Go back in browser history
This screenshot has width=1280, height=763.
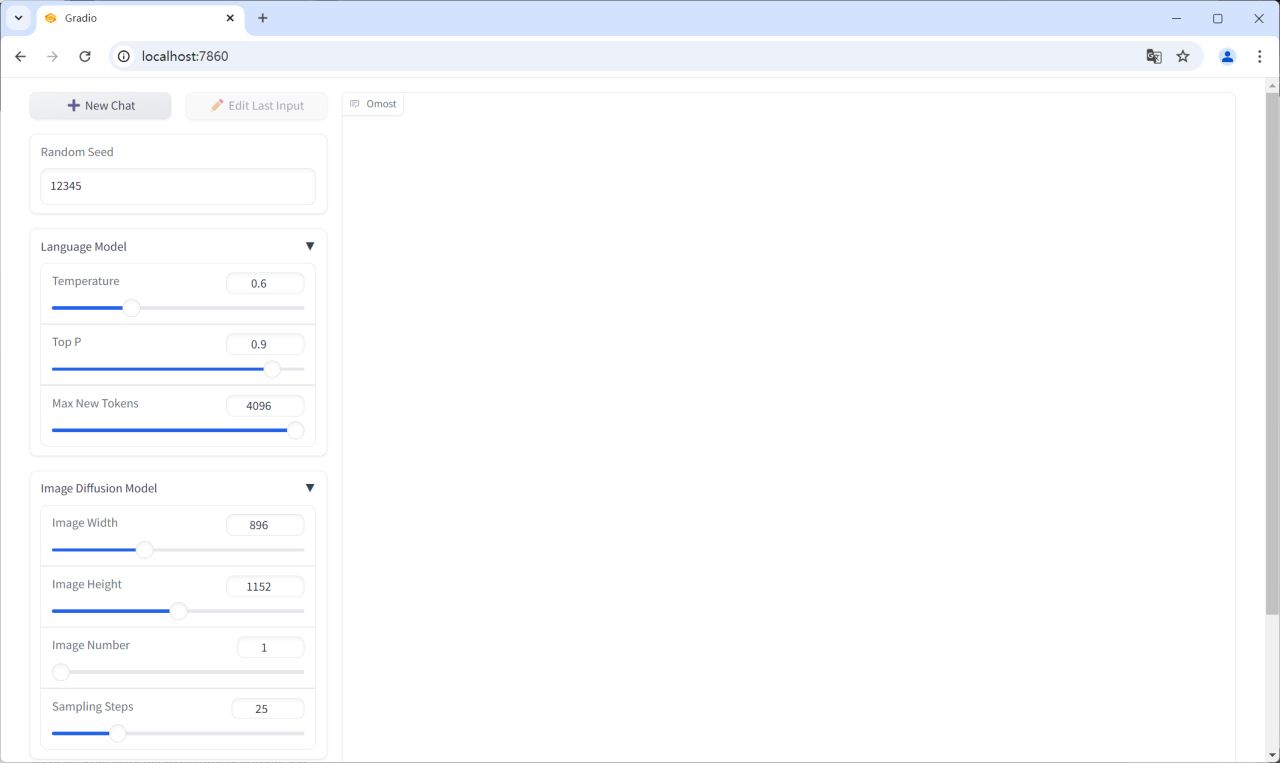pyautogui.click(x=20, y=57)
